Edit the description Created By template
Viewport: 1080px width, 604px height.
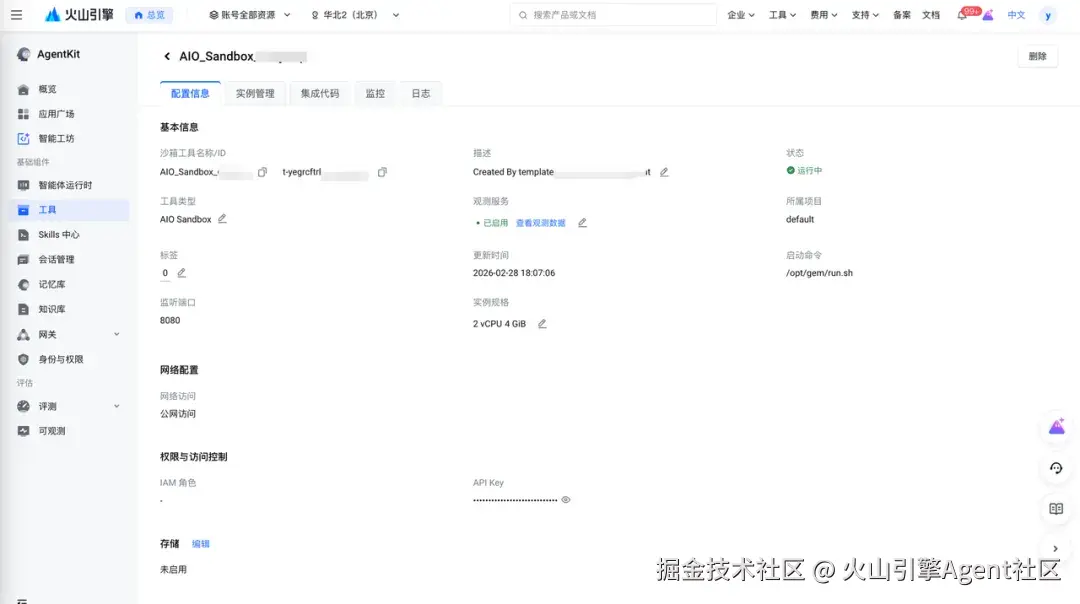[x=664, y=172]
